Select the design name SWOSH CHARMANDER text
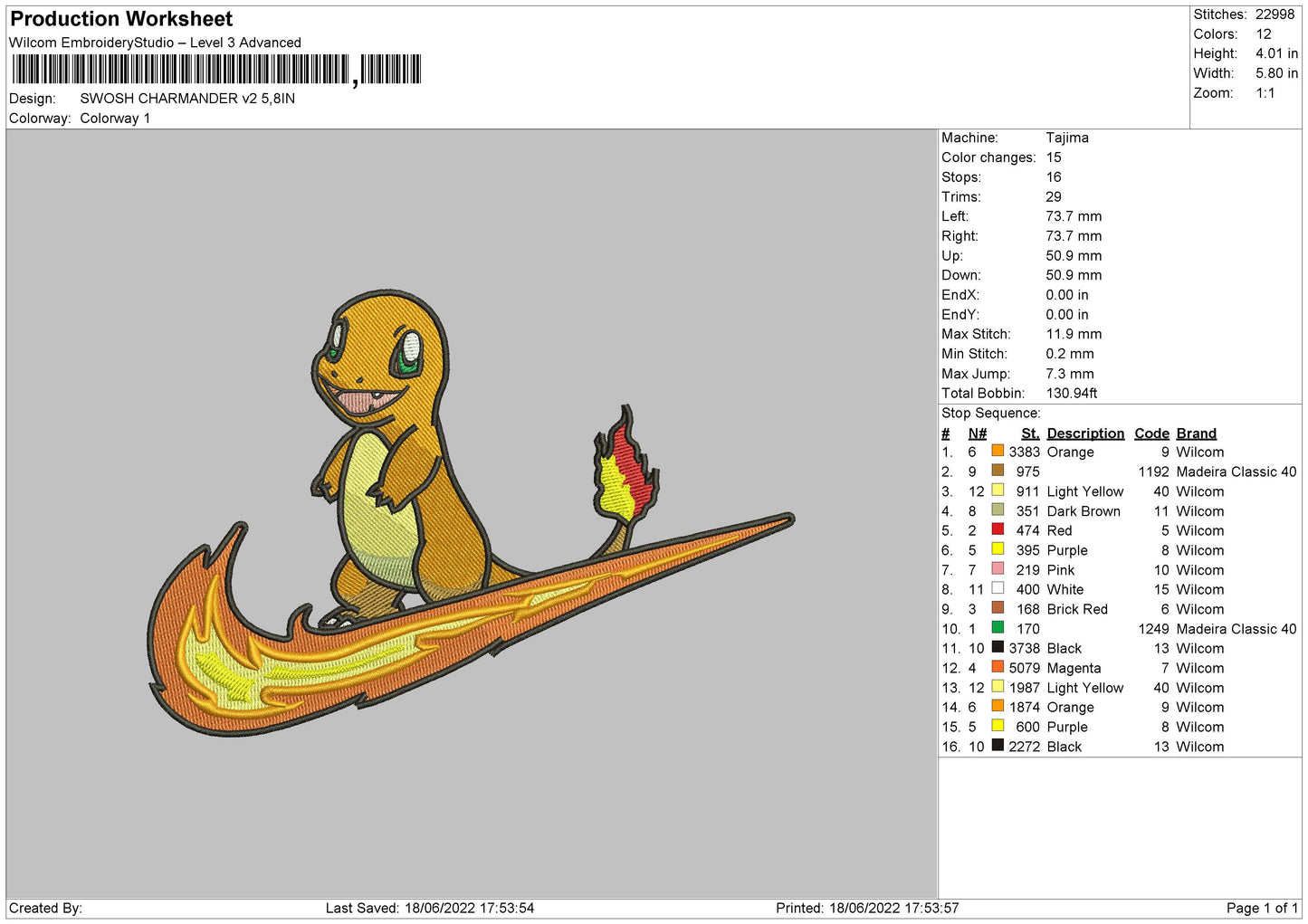Image resolution: width=1308 pixels, height=924 pixels. point(187,99)
